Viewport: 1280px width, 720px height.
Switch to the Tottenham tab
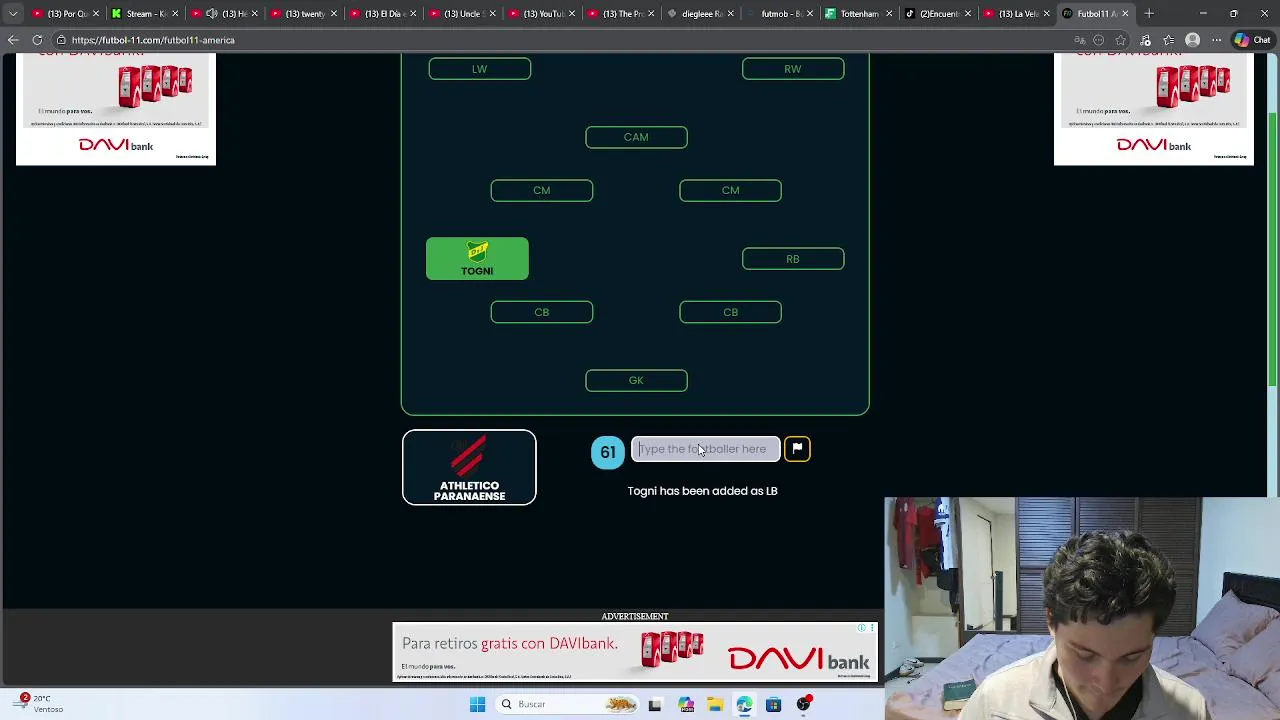click(859, 14)
